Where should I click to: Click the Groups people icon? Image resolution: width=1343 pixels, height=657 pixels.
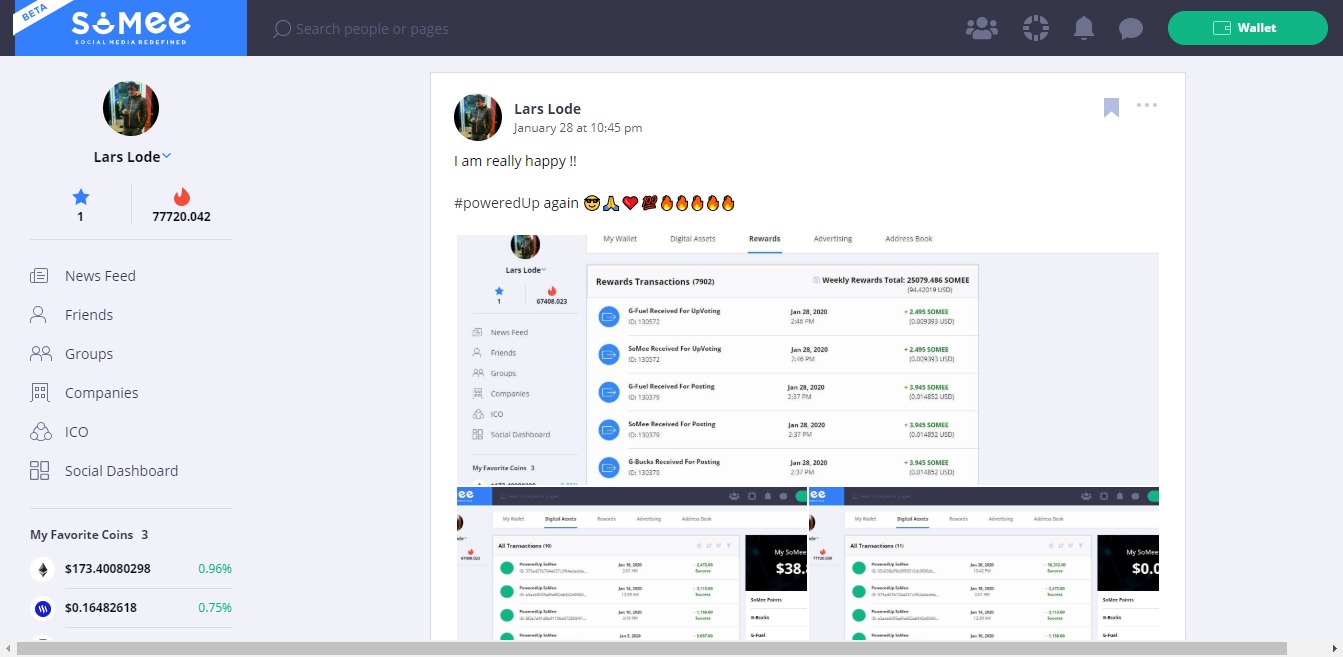click(x=40, y=354)
